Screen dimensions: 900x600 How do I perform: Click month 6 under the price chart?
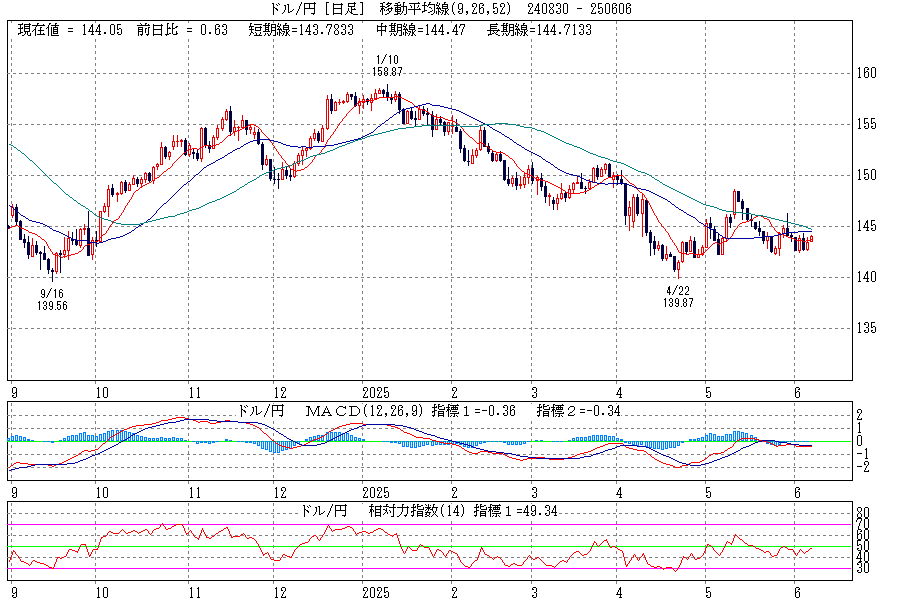797,393
